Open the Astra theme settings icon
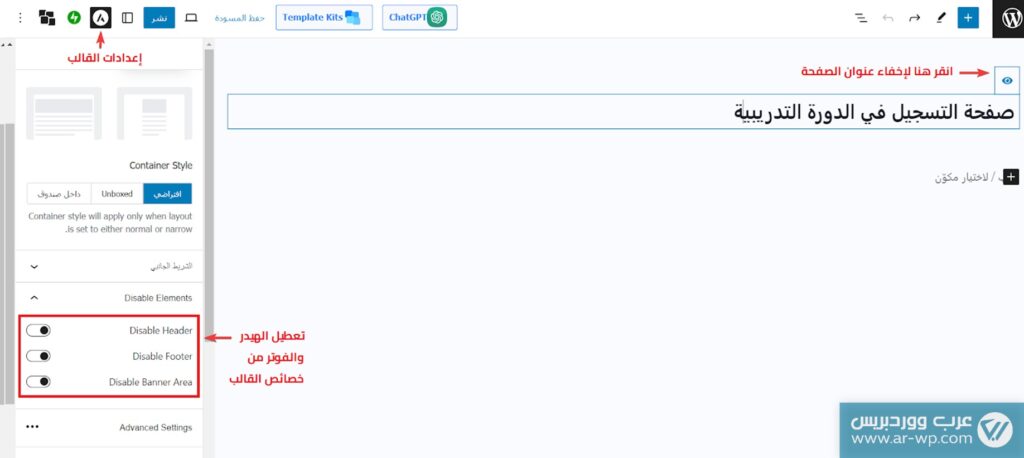Viewport: 1024px width, 458px height. [x=101, y=18]
